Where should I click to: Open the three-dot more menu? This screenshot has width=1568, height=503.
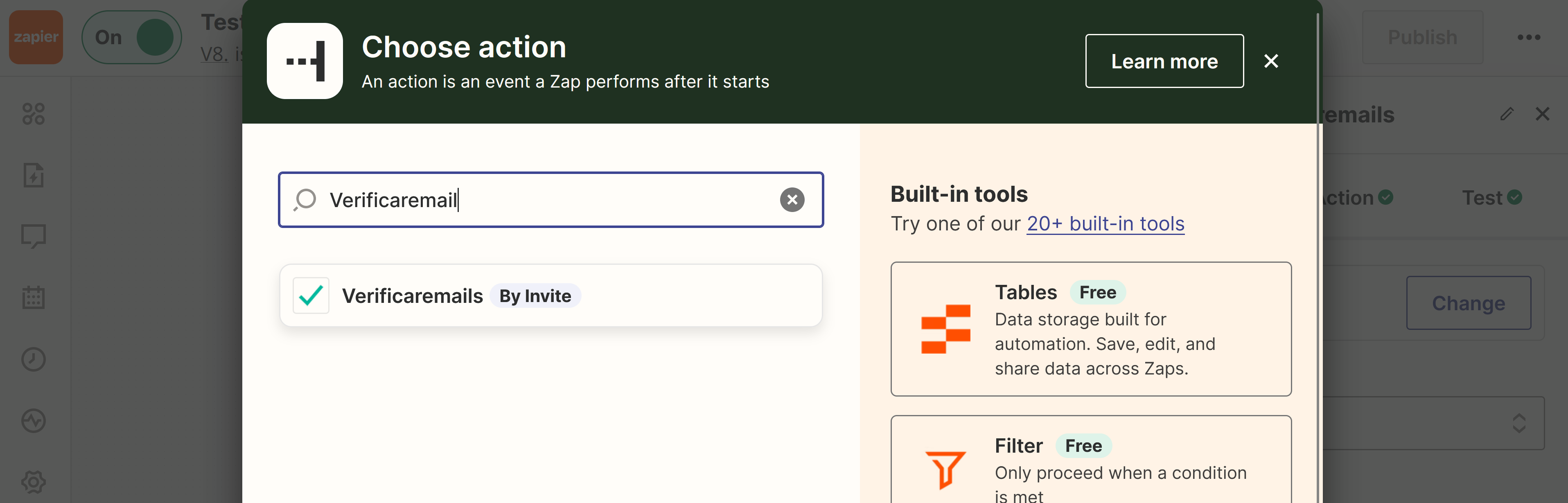[x=1528, y=37]
